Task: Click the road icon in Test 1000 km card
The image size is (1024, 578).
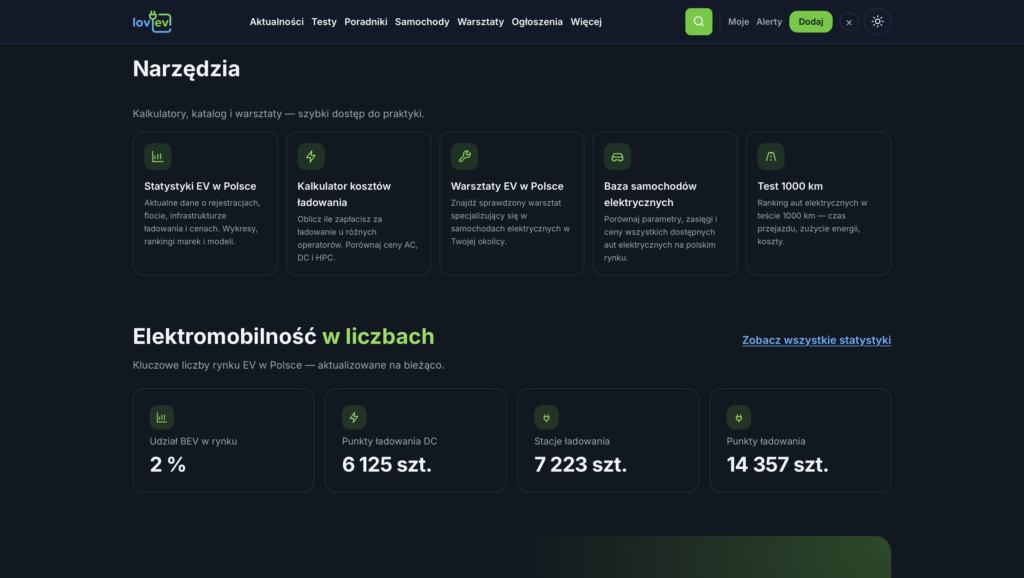Action: (x=771, y=156)
